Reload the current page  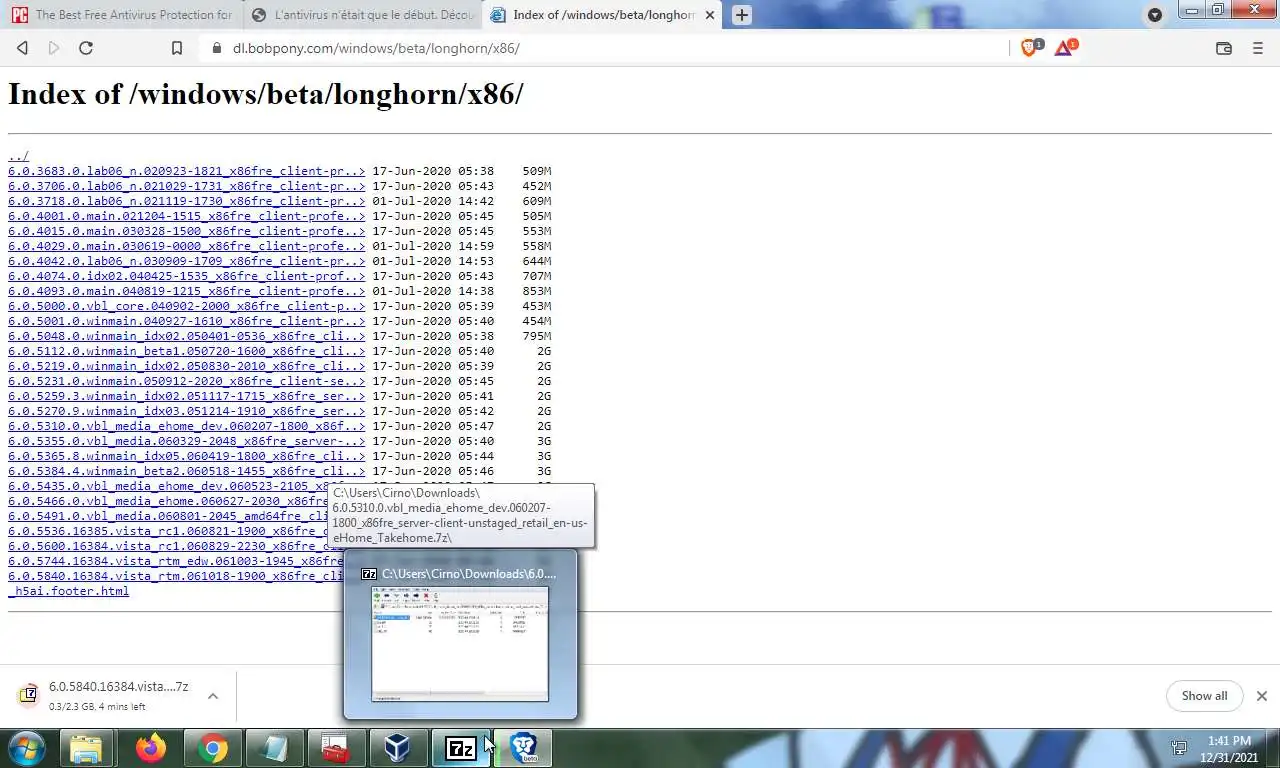(x=86, y=48)
